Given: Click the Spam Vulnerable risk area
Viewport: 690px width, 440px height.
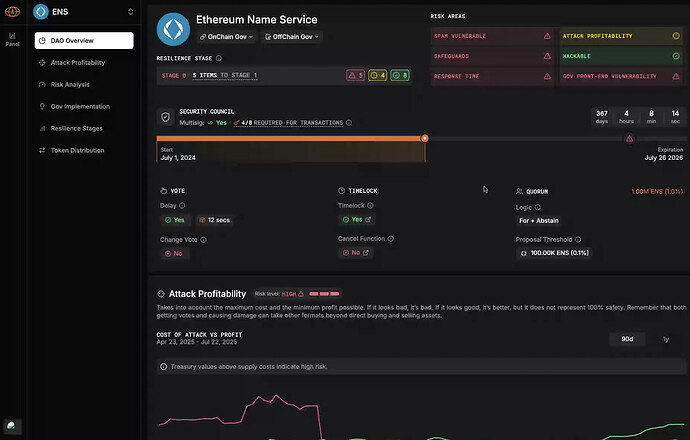Looking at the screenshot, I should [x=492, y=36].
